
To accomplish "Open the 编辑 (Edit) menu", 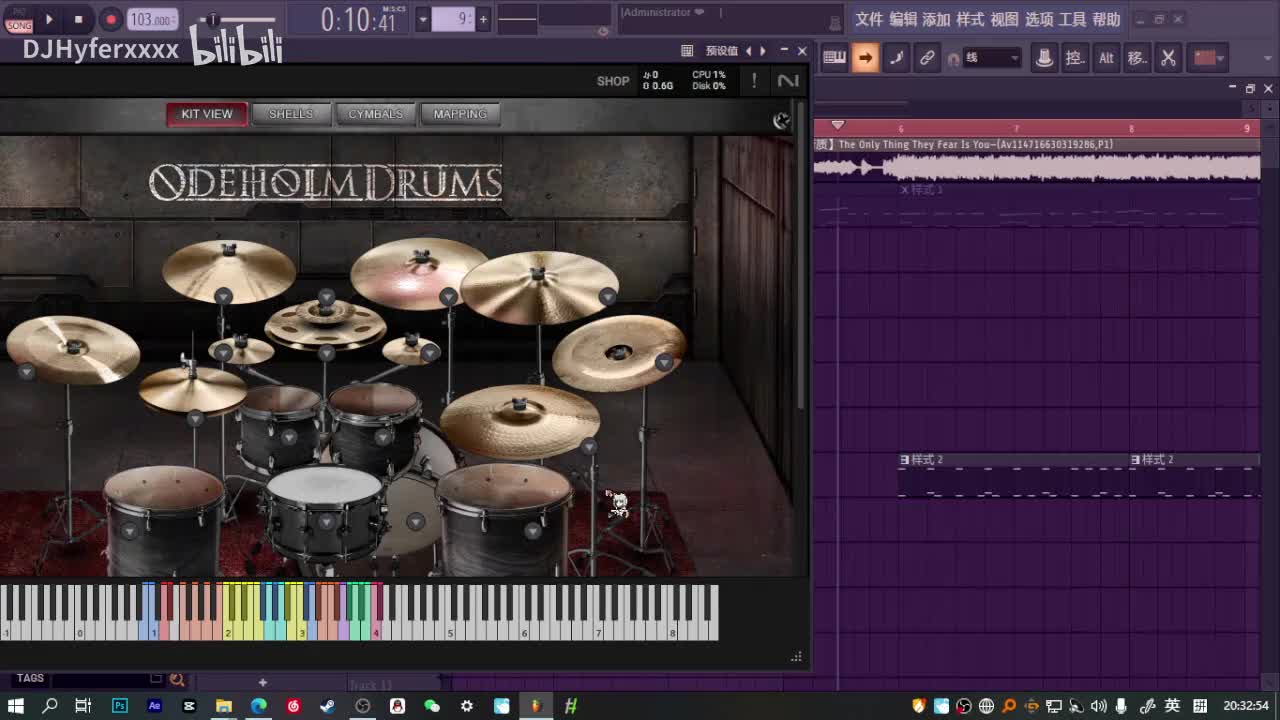I will (903, 19).
